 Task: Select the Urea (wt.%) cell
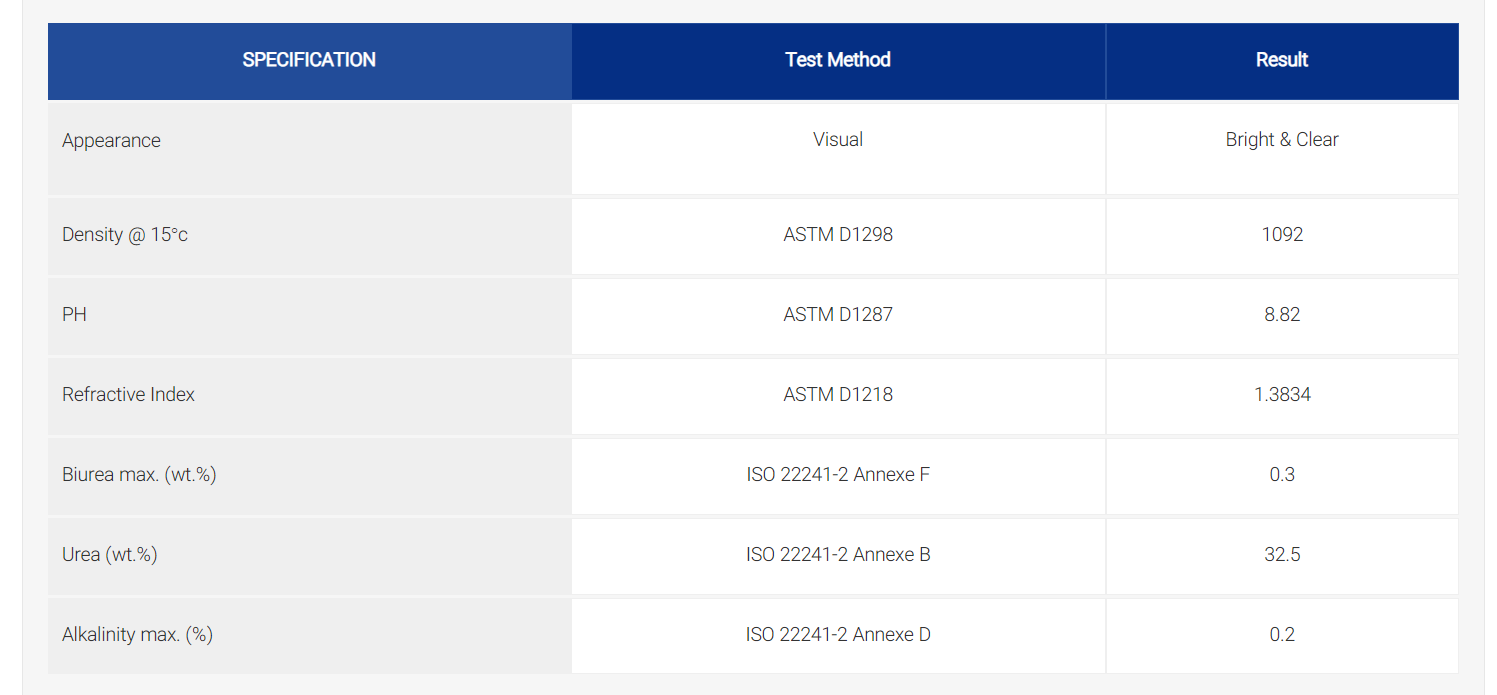click(309, 556)
